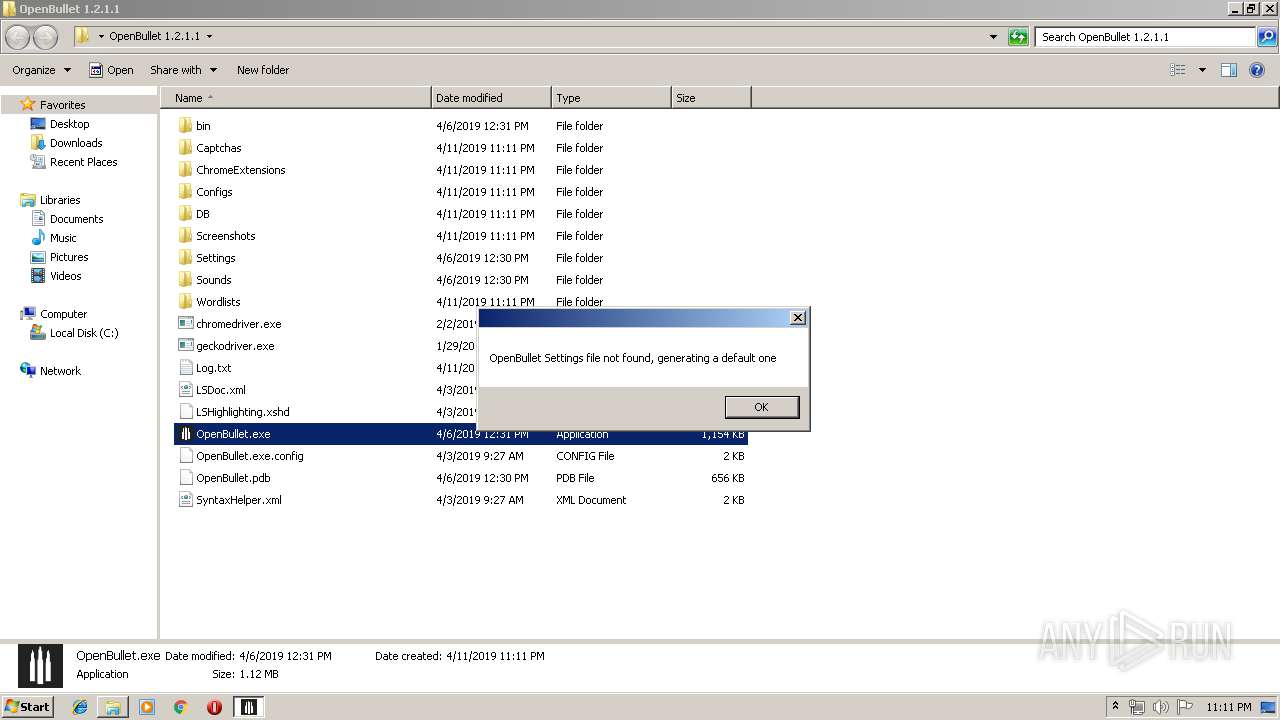Sort by the Name column header

296,98
